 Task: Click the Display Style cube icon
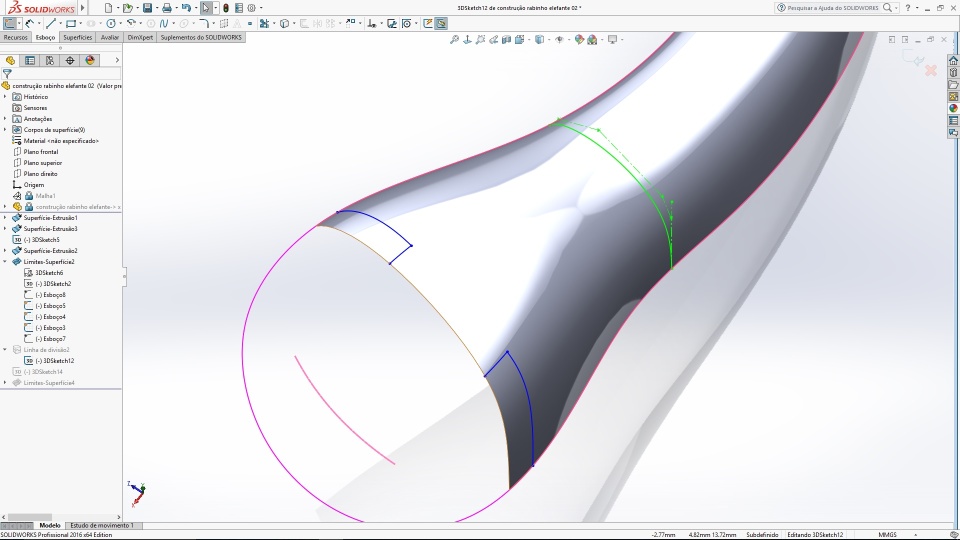(x=539, y=39)
